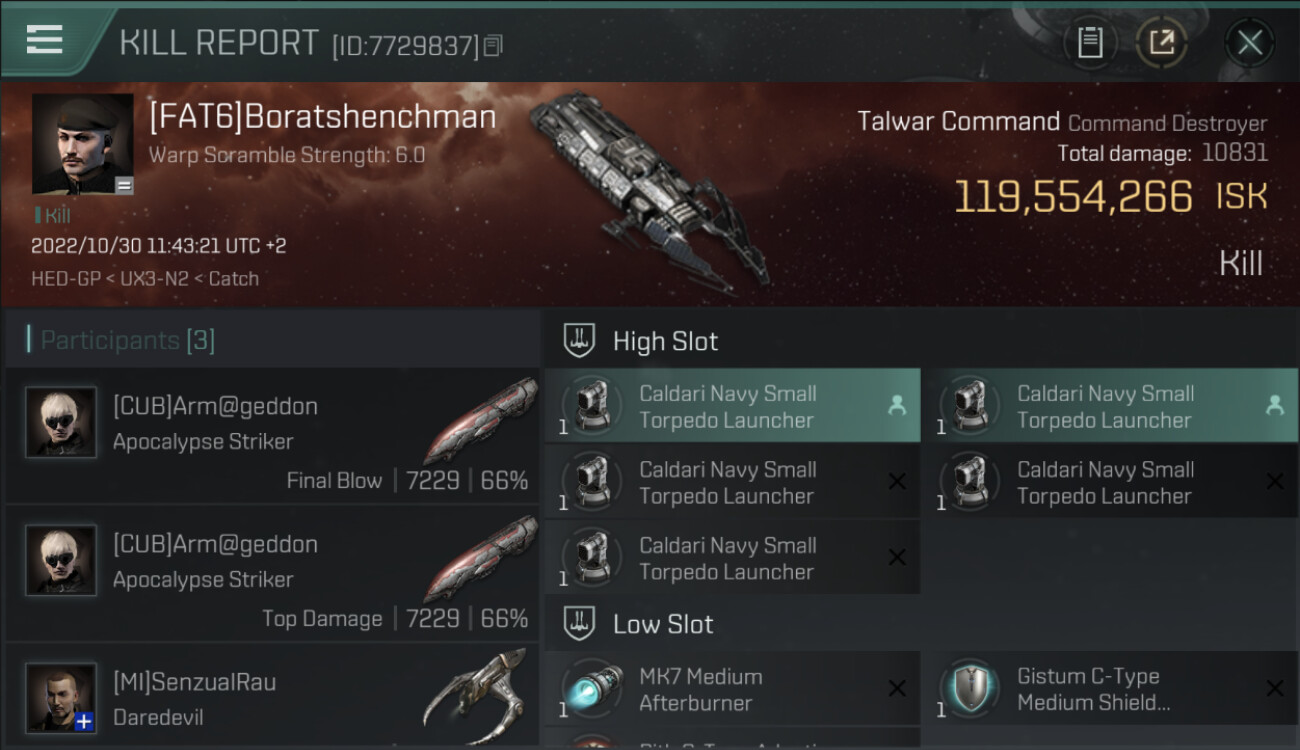Click the 119,554,266 ISK value
1300x750 pixels.
click(x=1073, y=197)
